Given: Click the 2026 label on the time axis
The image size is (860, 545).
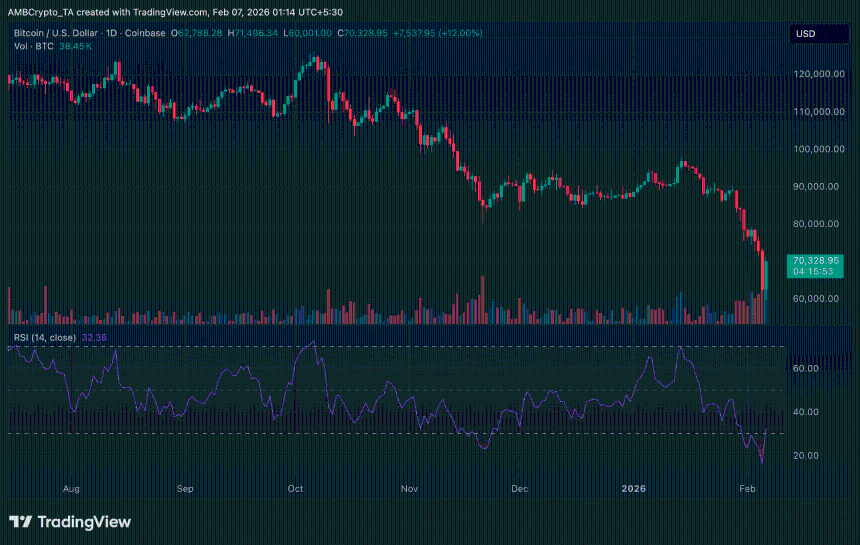Looking at the screenshot, I should click(634, 489).
